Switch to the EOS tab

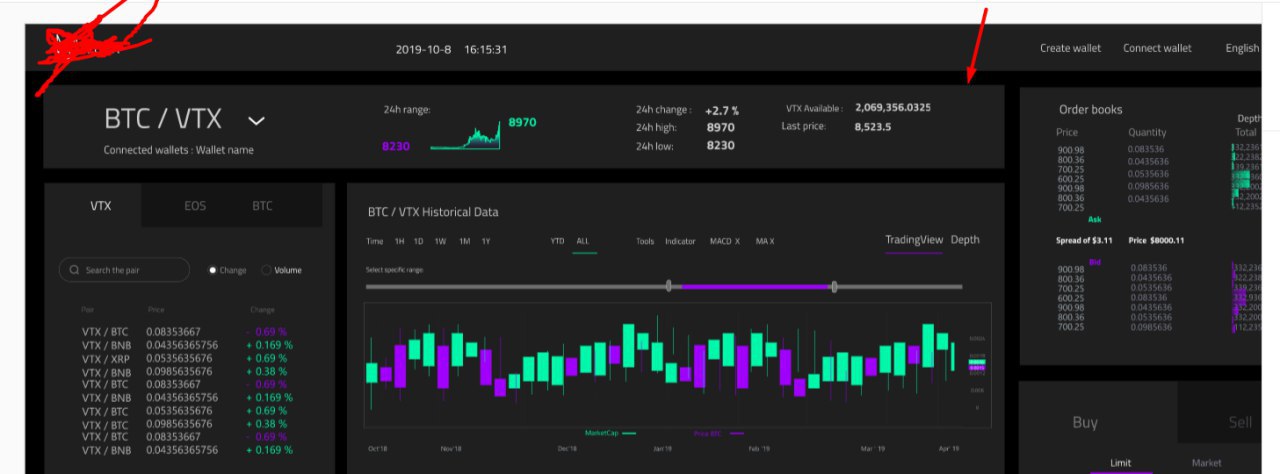[x=195, y=206]
